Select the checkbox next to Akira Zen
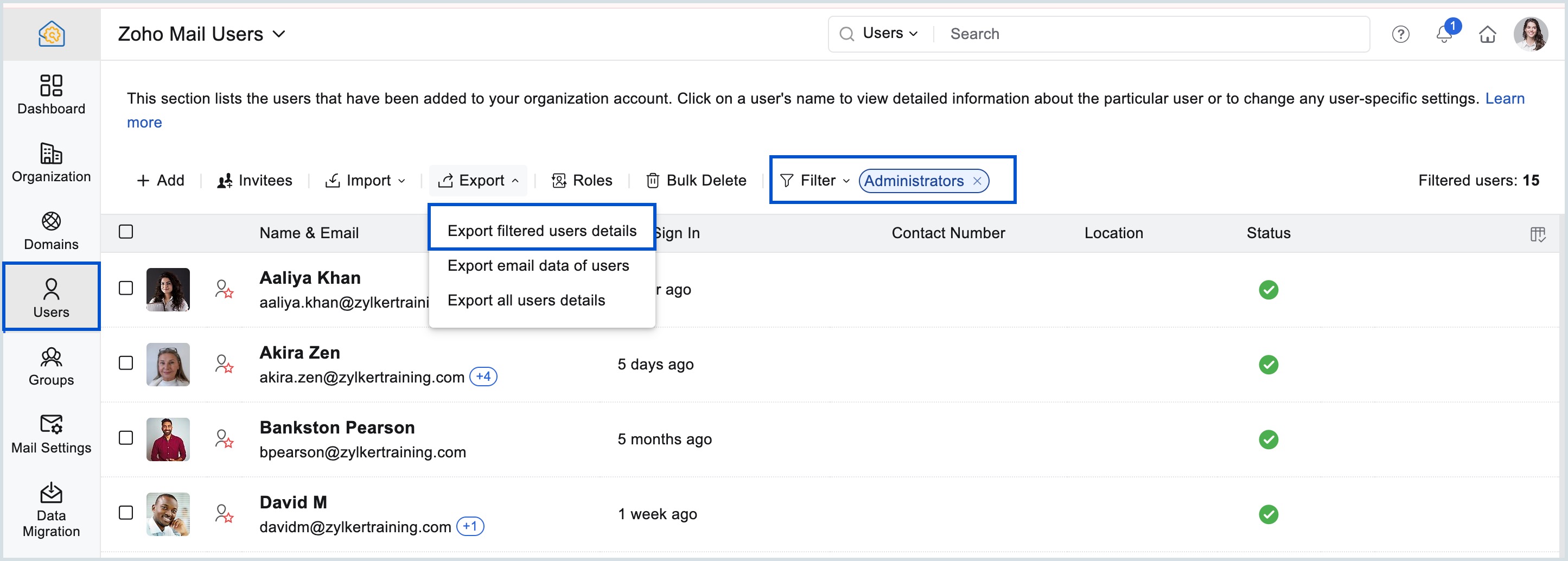The image size is (1568, 561). [x=126, y=364]
